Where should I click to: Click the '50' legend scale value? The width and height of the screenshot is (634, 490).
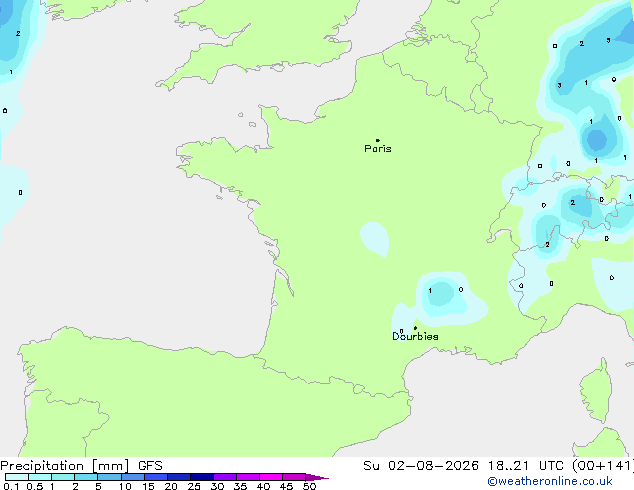click(x=309, y=486)
